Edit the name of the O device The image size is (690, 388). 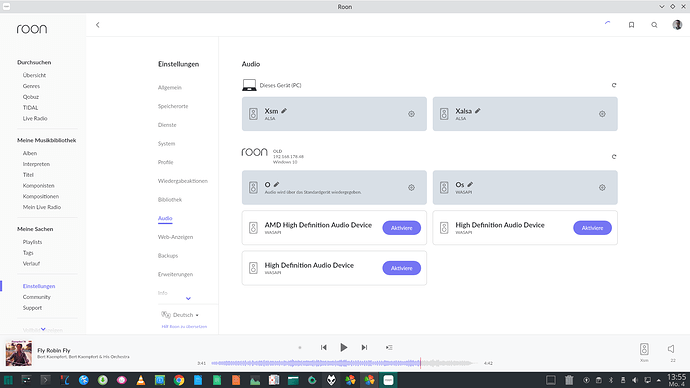[x=276, y=184]
